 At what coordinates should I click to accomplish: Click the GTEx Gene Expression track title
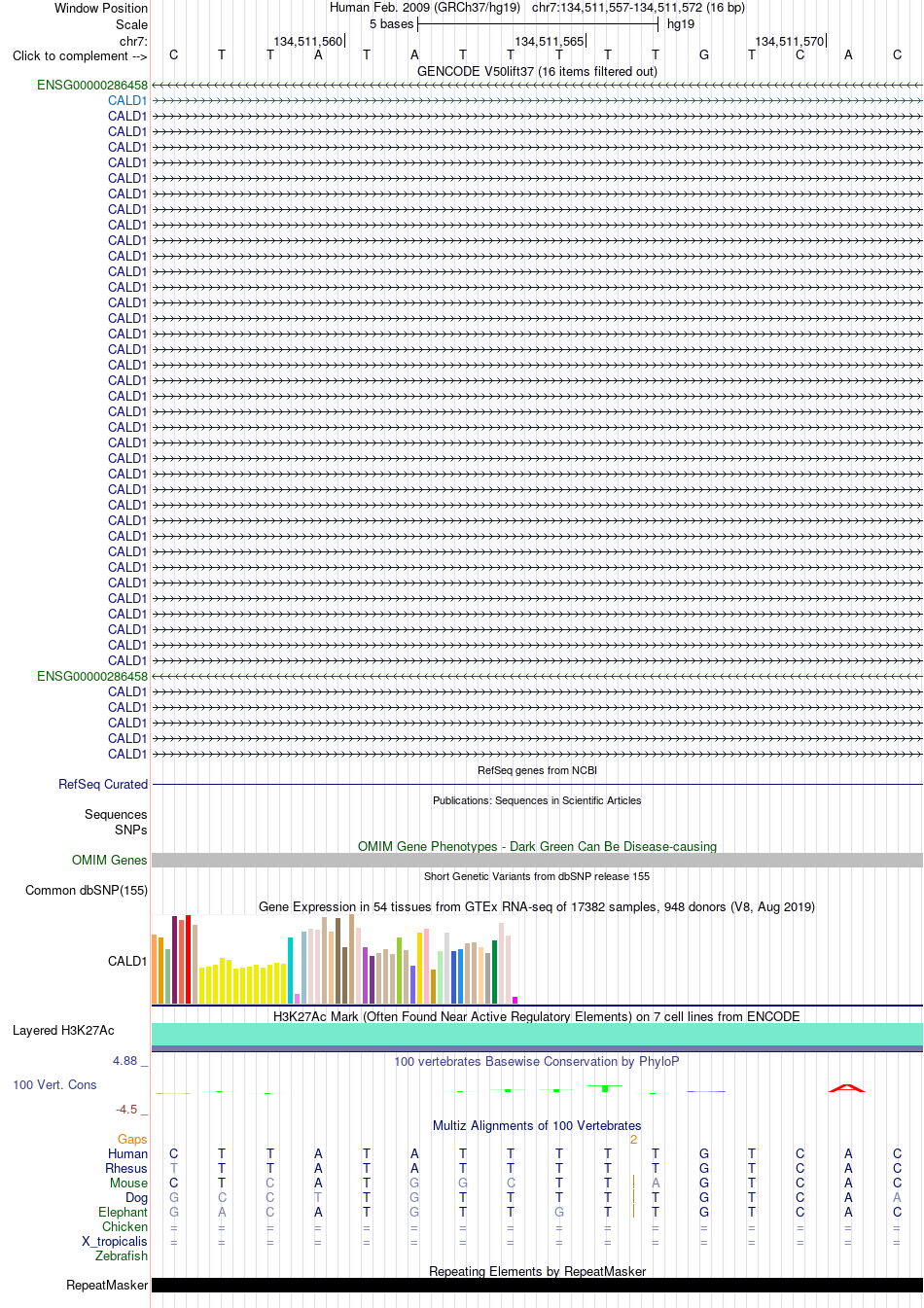[537, 906]
